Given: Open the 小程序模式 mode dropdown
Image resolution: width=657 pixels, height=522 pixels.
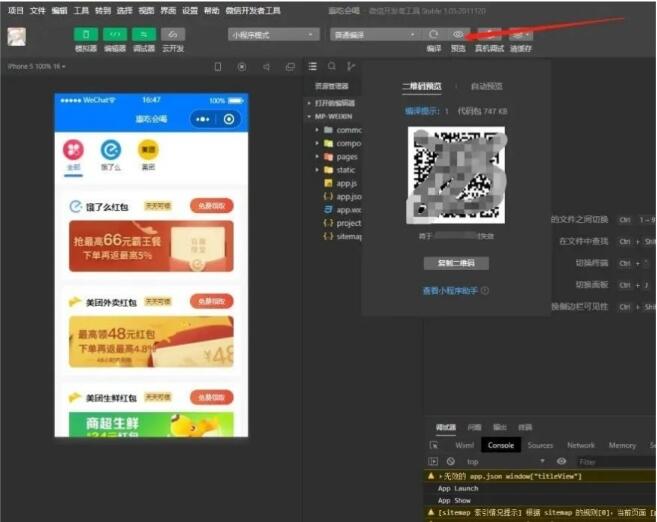Looking at the screenshot, I should point(274,35).
